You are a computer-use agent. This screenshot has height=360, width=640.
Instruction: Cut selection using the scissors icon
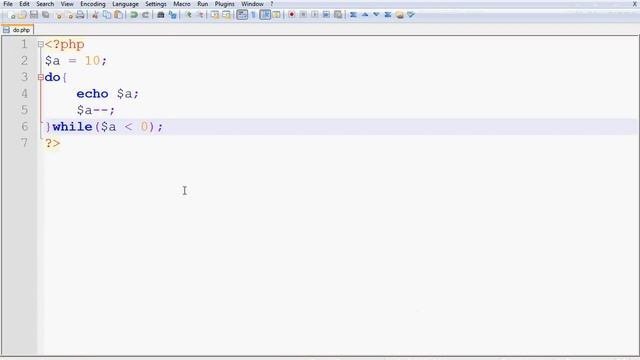[95, 15]
